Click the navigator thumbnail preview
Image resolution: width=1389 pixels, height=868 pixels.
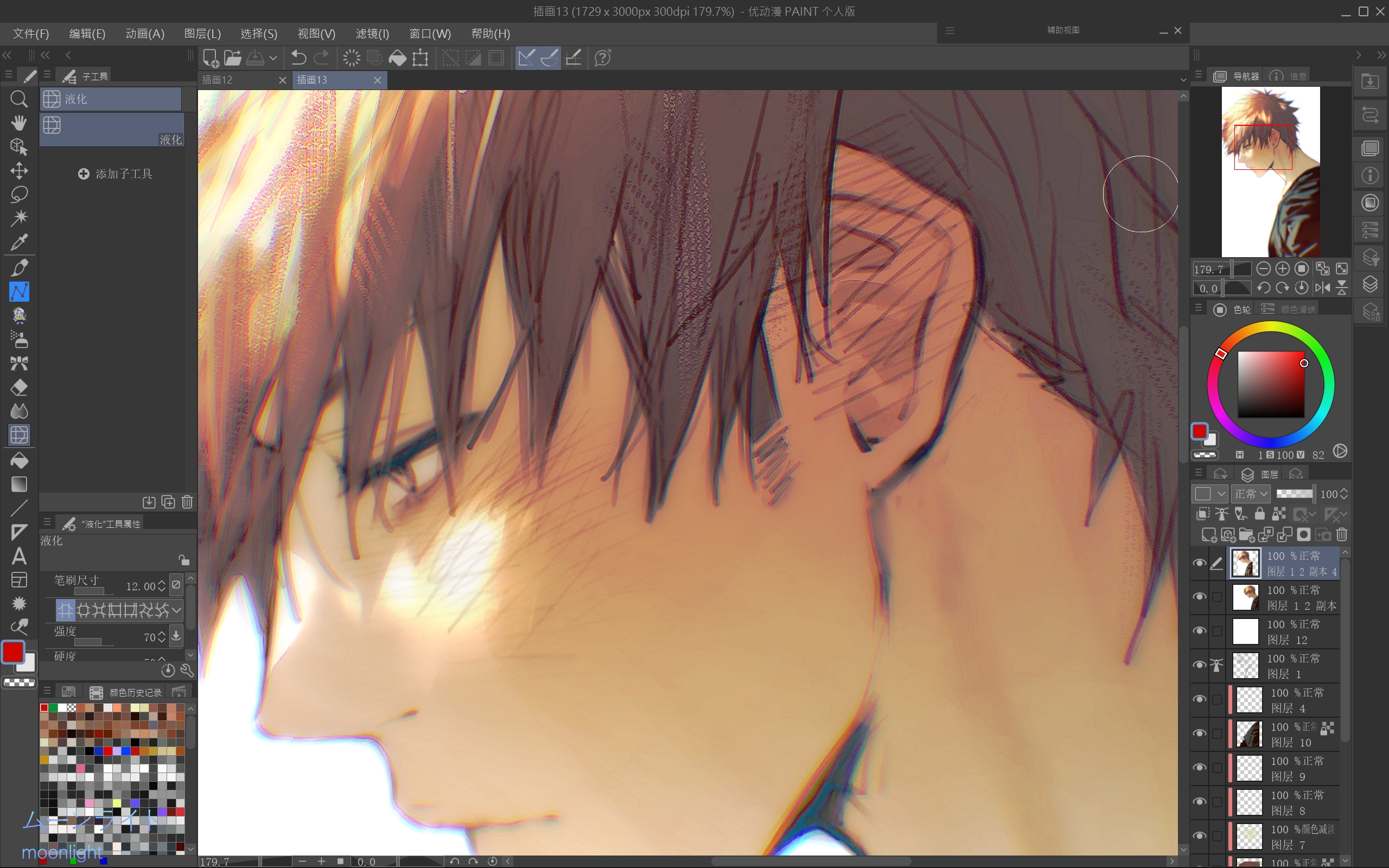click(1270, 171)
